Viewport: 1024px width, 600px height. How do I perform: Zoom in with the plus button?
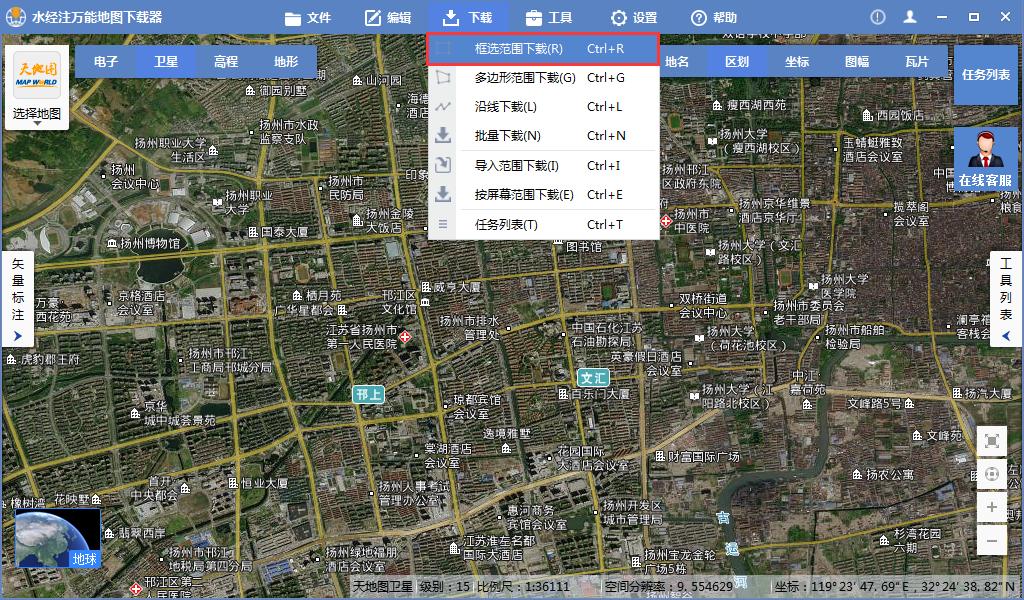coord(991,508)
